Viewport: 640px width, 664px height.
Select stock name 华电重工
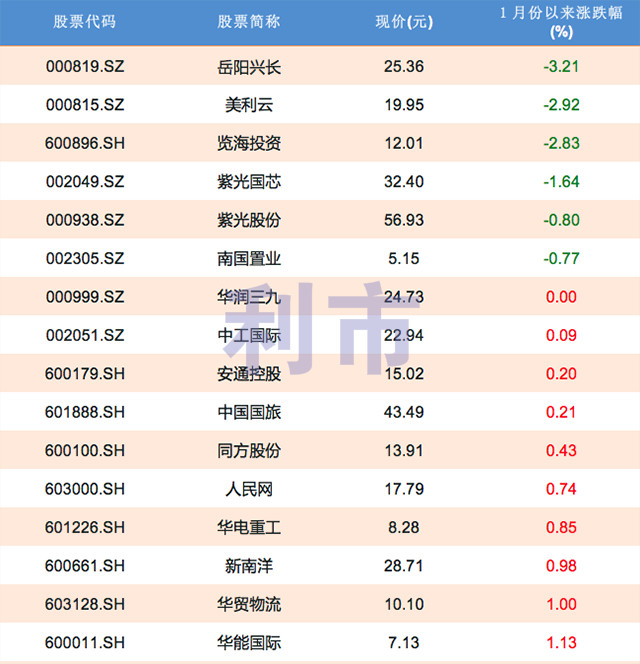249,528
